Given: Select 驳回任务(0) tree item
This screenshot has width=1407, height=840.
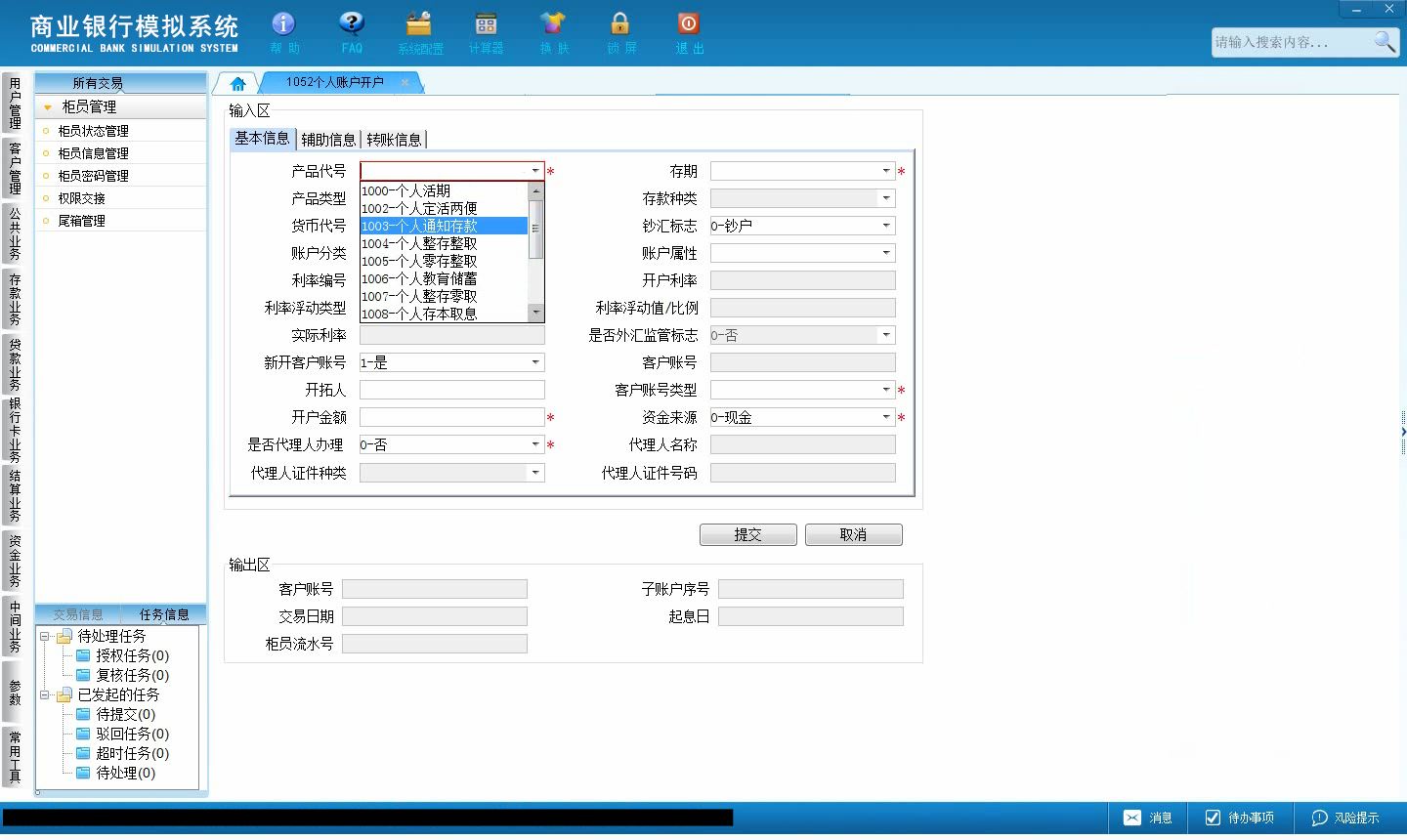Looking at the screenshot, I should [x=132, y=734].
